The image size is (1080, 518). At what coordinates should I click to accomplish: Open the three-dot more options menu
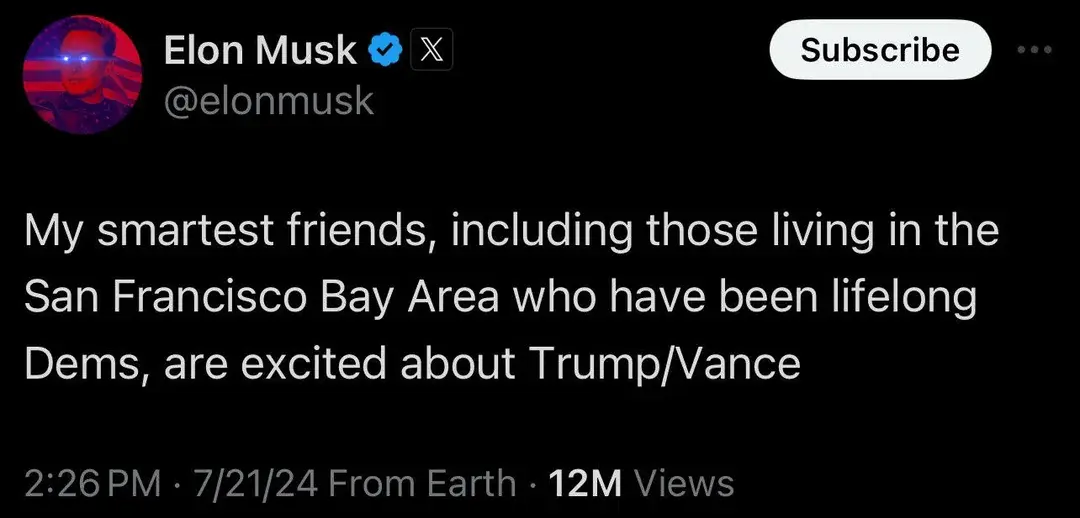1036,50
